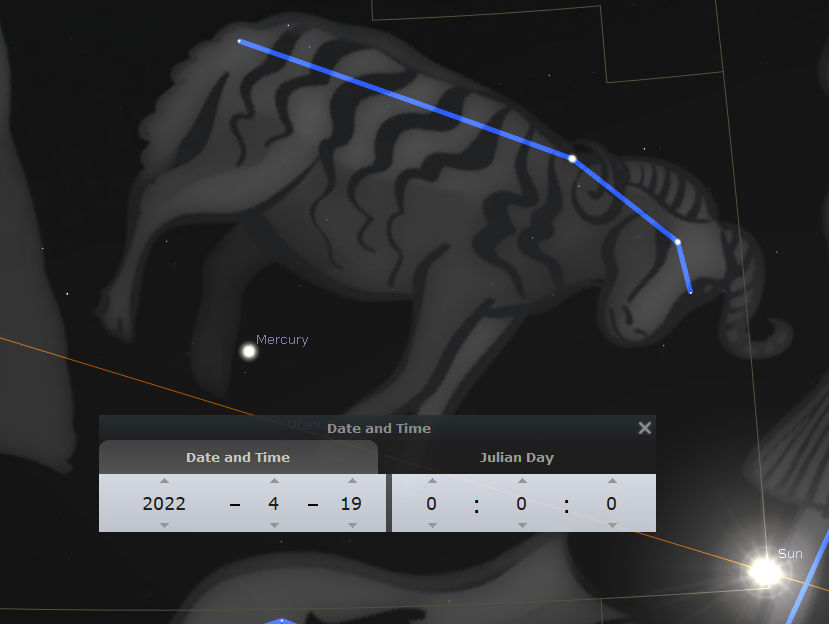This screenshot has width=829, height=624.
Task: Increase the minutes value arrow
Action: (522, 481)
